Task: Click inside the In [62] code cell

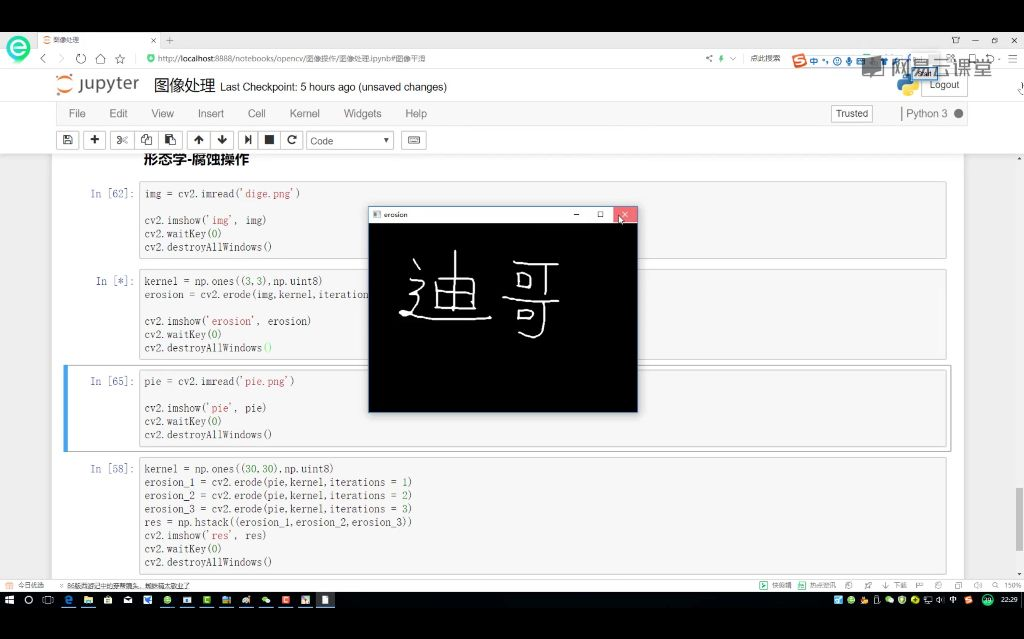Action: [542, 220]
